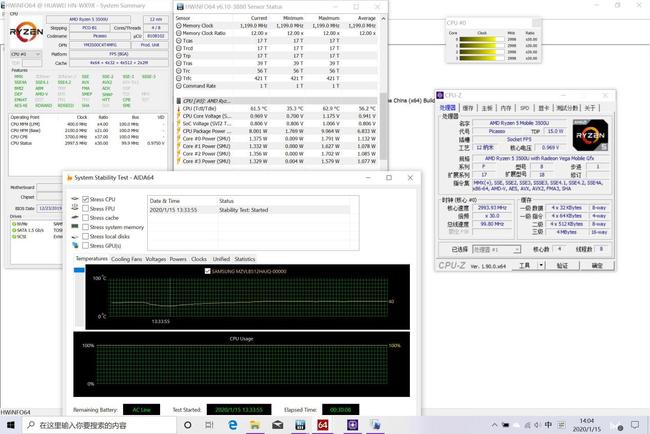Click the CPU-Z taskbar icon
This screenshot has width=650, height=434.
[354, 425]
